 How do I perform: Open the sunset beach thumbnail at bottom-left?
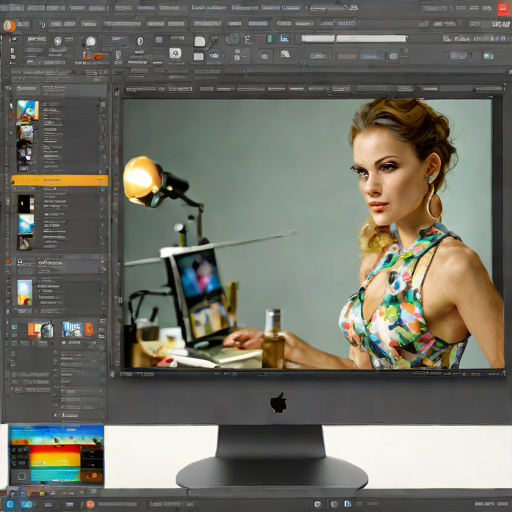[56, 455]
